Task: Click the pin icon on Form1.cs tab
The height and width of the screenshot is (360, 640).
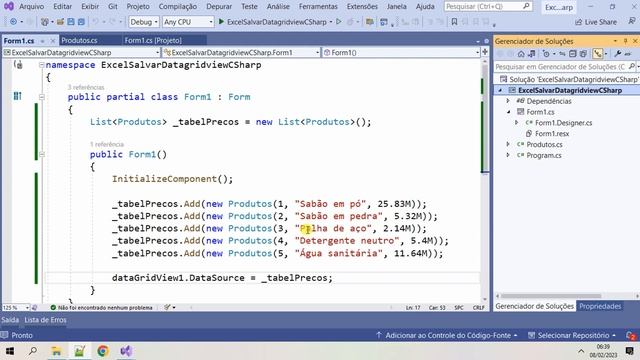Action: pyautogui.click(x=42, y=41)
